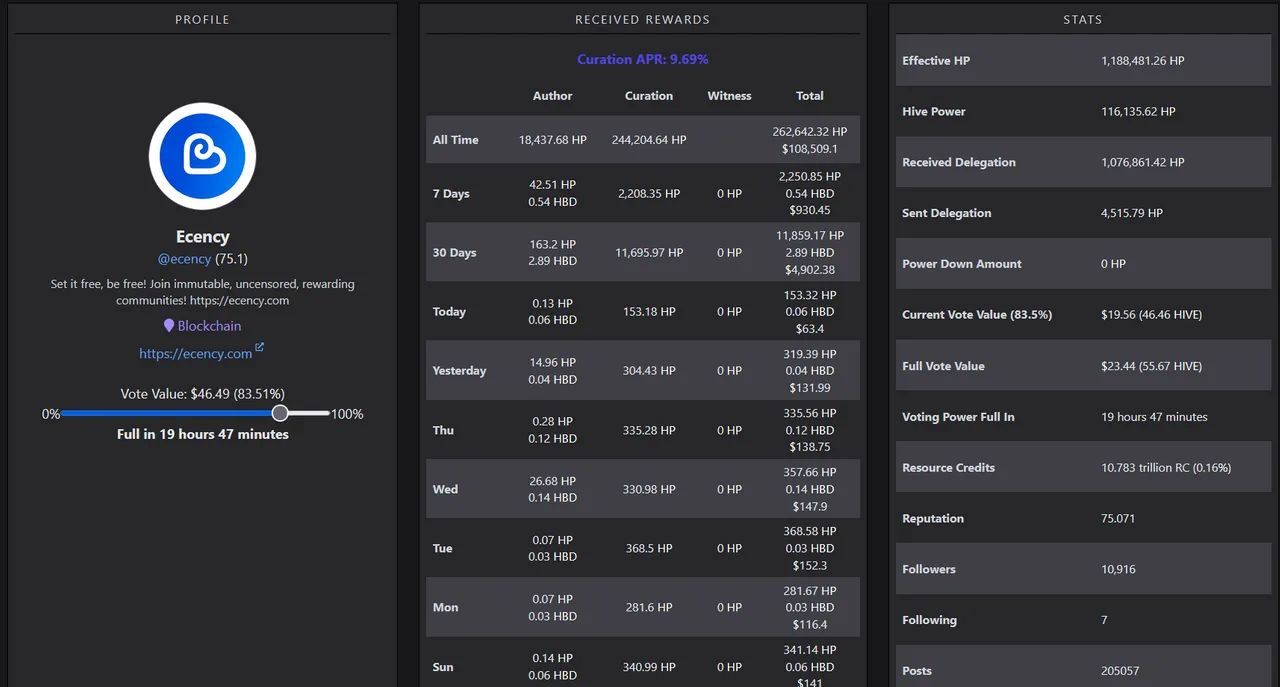
Task: Click the Following stat label
Action: coord(929,620)
